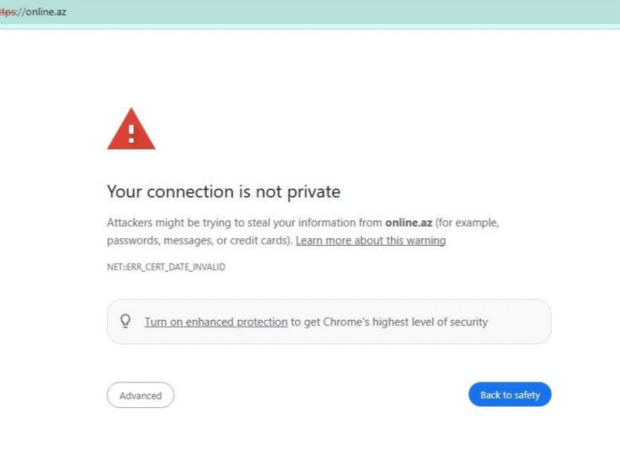Click the word 'private' in the heading
Screen dimensions: 620x460
312,191
